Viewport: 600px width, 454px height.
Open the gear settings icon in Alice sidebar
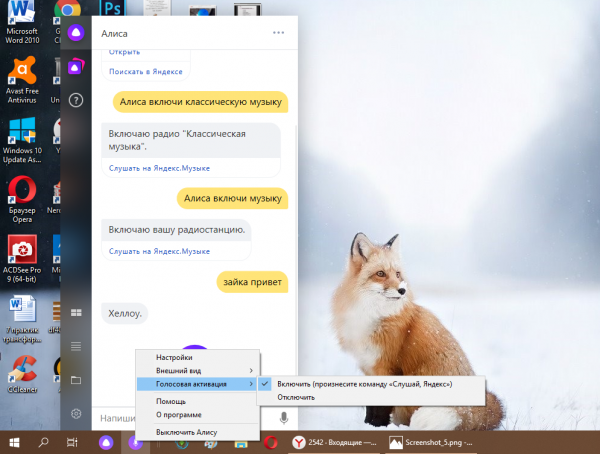76,414
